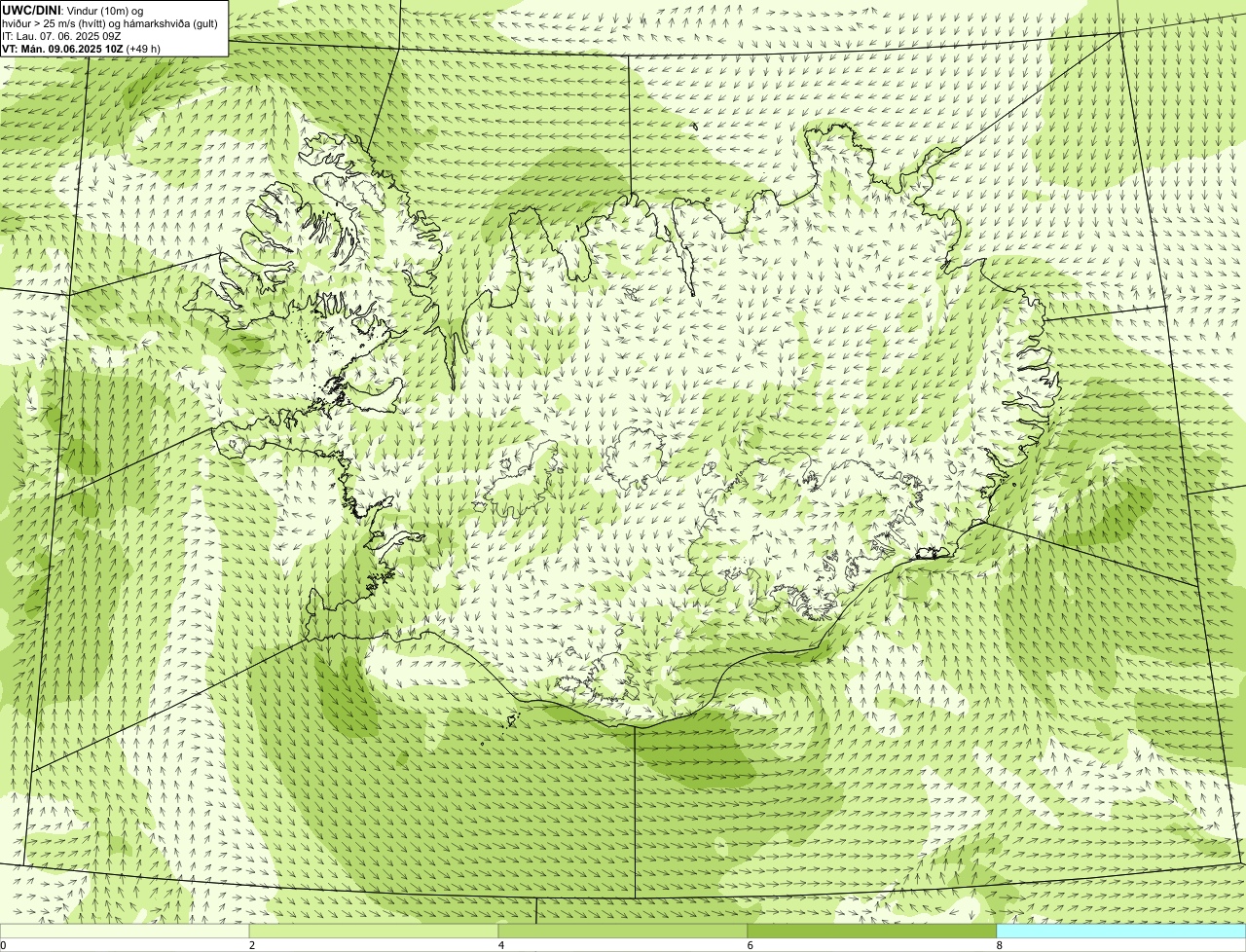The height and width of the screenshot is (952, 1246).
Task: Click the palest legend segment between 0 and 2
Action: 125,931
